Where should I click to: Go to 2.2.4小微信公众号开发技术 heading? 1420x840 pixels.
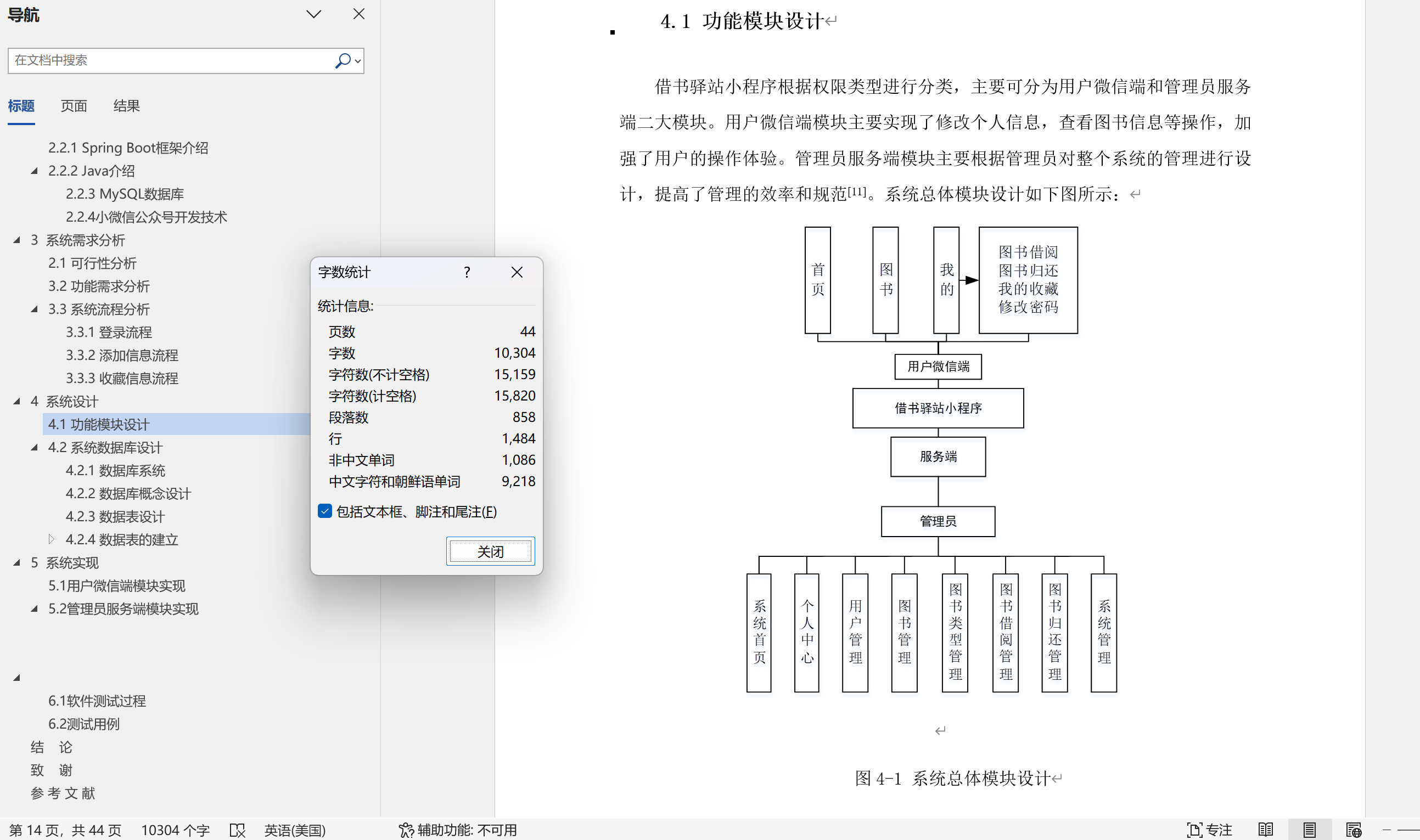click(146, 217)
